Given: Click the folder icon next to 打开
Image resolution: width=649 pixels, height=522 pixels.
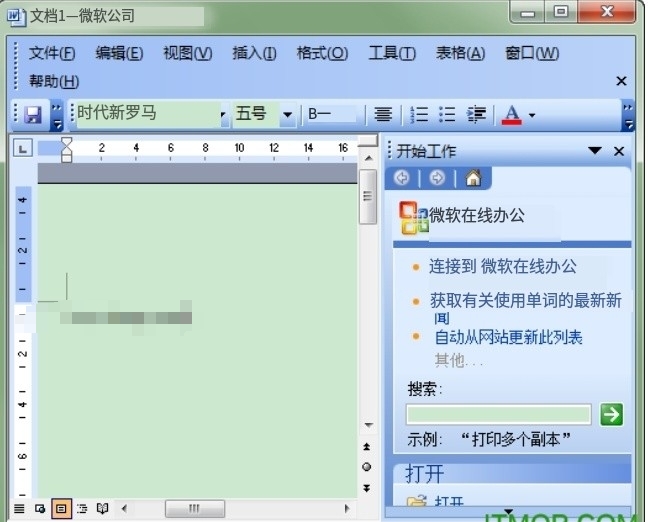Looking at the screenshot, I should [x=417, y=501].
